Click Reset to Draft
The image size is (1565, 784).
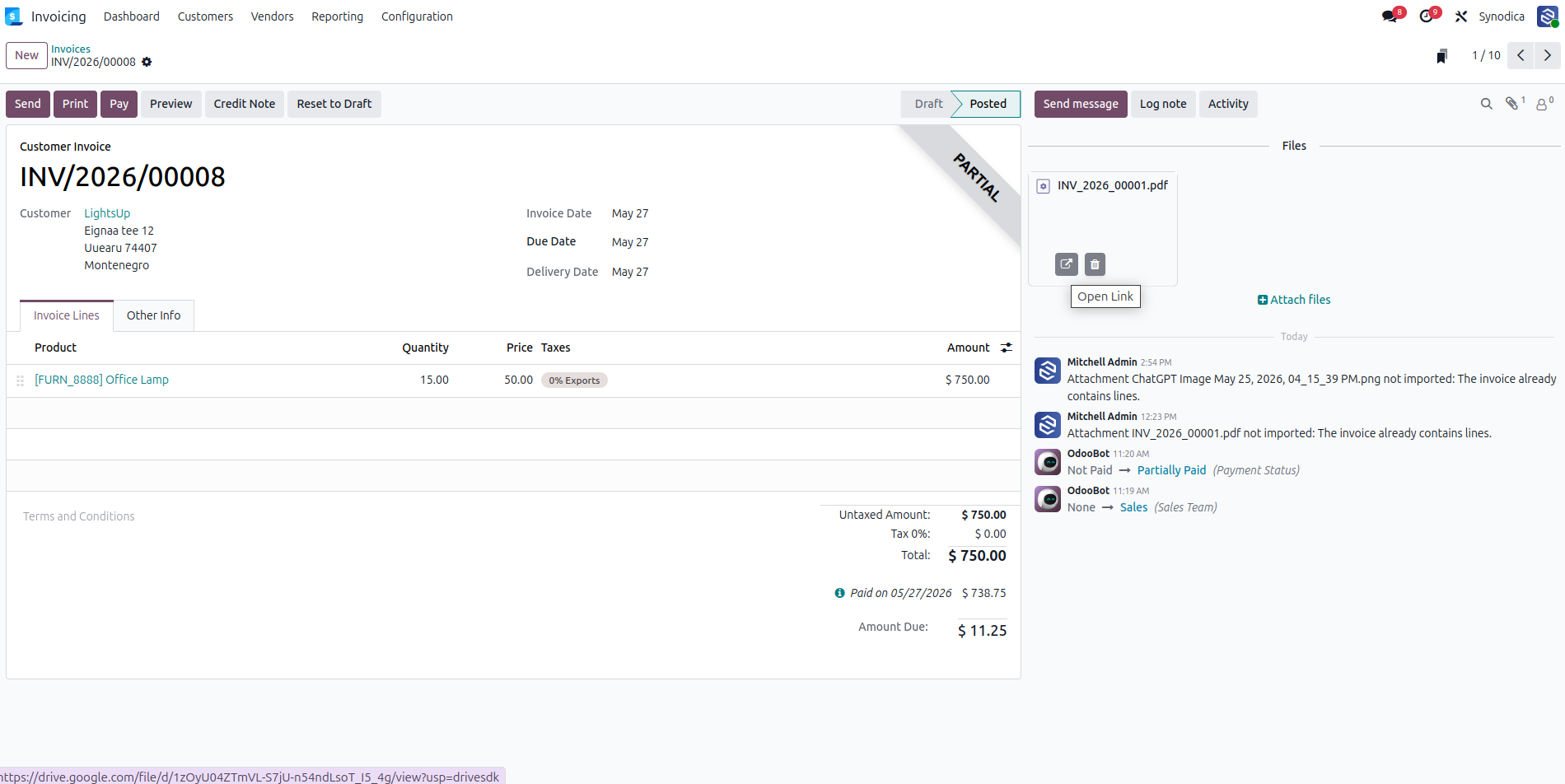(x=334, y=104)
